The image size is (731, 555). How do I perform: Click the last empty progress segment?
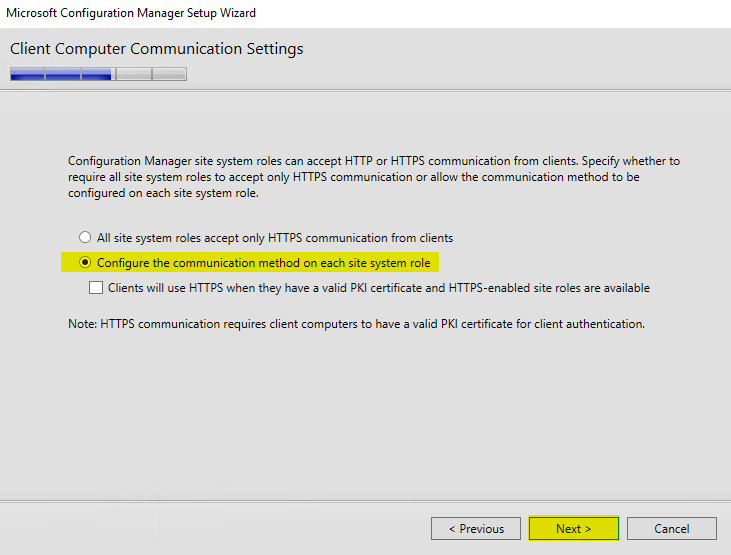(x=169, y=74)
